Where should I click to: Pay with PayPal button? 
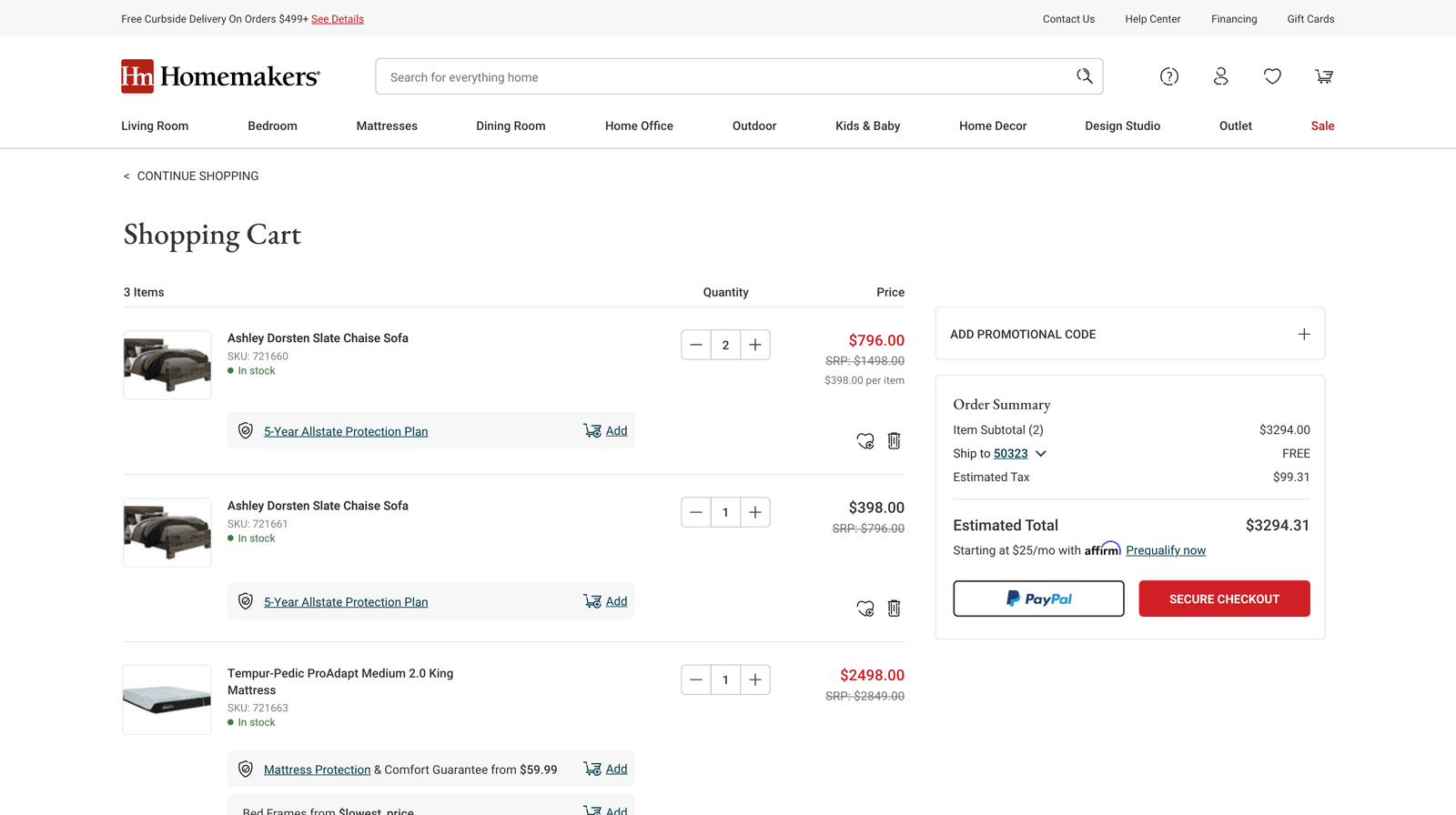[1038, 599]
